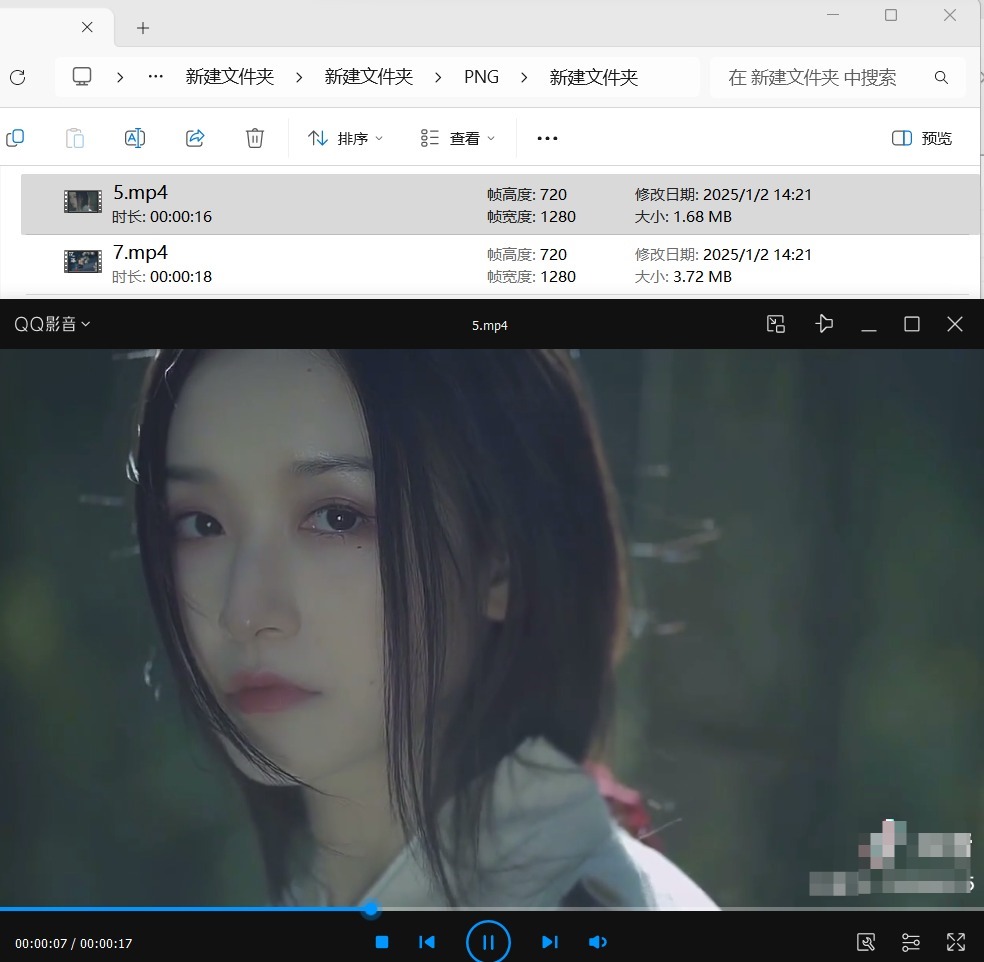Open the chevron after the monitor icon
This screenshot has width=984, height=962.
(x=120, y=77)
